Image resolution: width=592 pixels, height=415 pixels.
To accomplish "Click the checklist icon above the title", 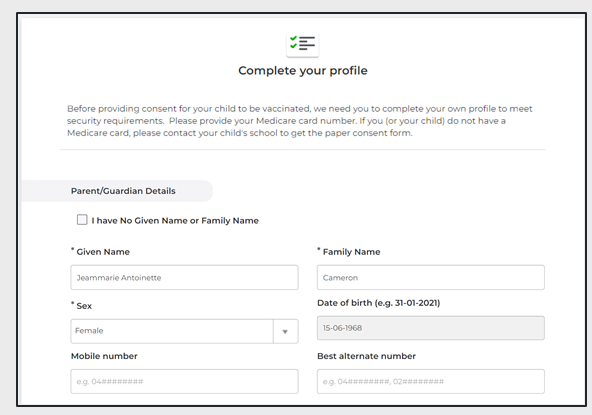I will (x=302, y=44).
